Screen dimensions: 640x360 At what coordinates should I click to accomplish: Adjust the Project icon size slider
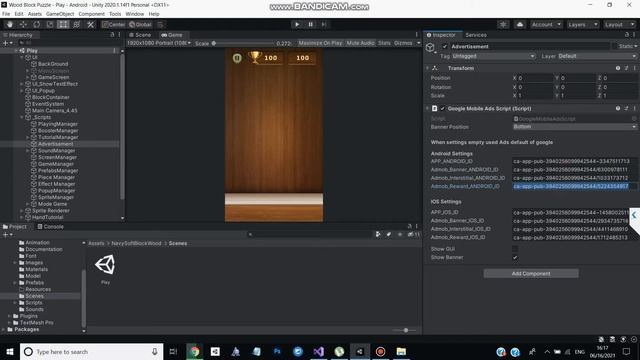[405, 330]
